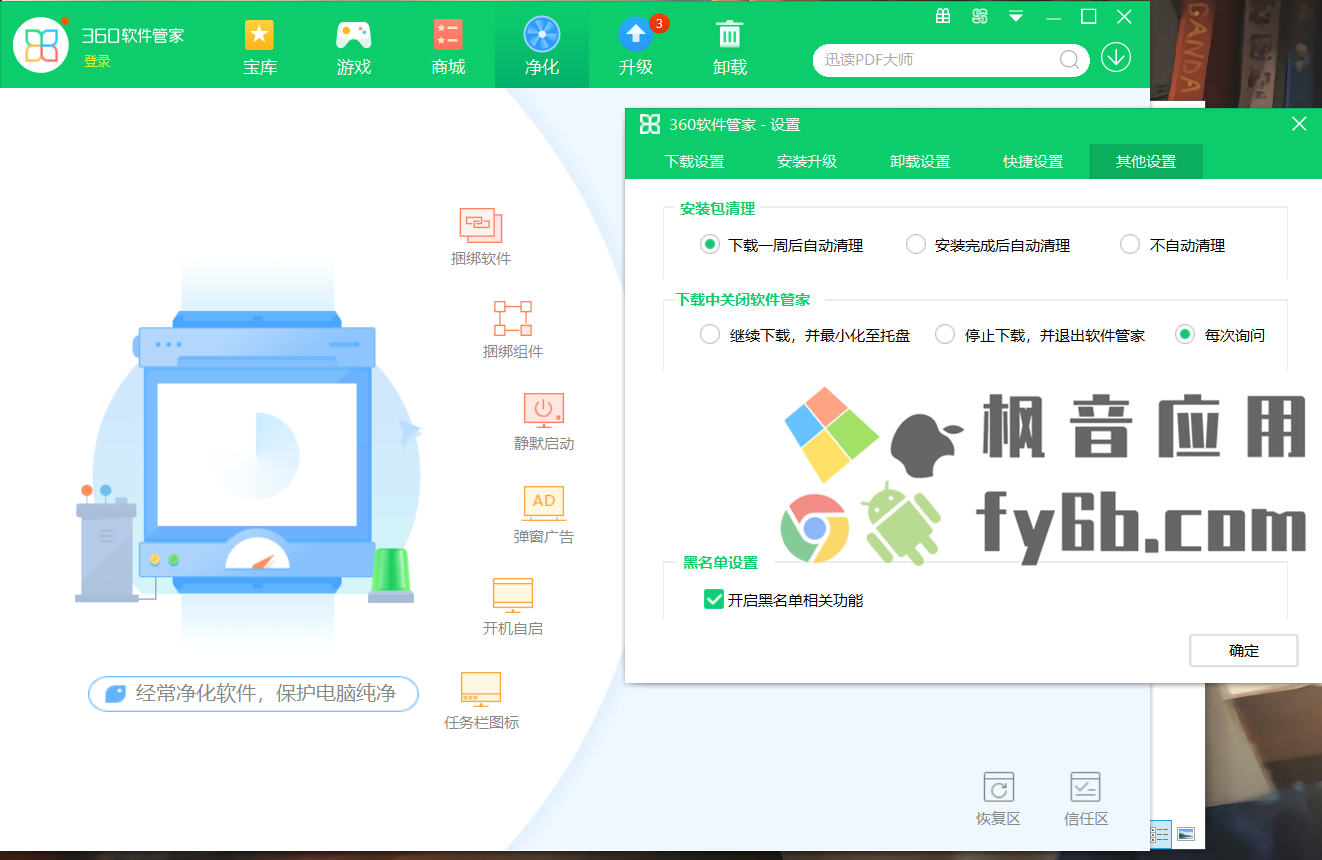The height and width of the screenshot is (860, 1322).
Task: Click the 经常净化软件 tip banner
Action: click(253, 693)
